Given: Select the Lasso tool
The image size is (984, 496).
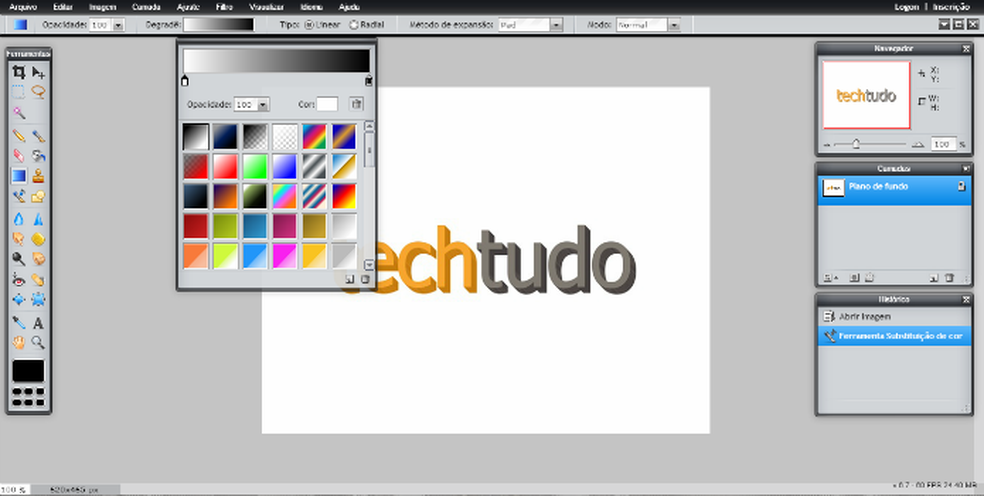Looking at the screenshot, I should pyautogui.click(x=38, y=92).
